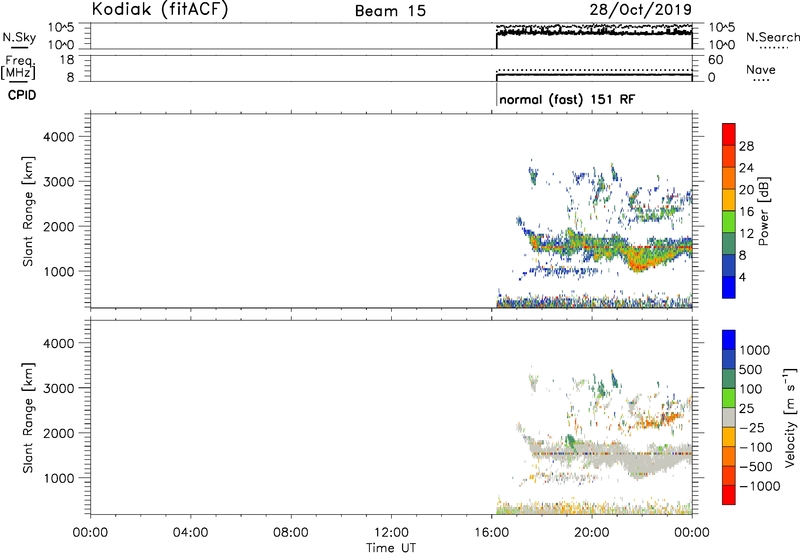Click the "Kodiak (fitACF)" title text

160,9
